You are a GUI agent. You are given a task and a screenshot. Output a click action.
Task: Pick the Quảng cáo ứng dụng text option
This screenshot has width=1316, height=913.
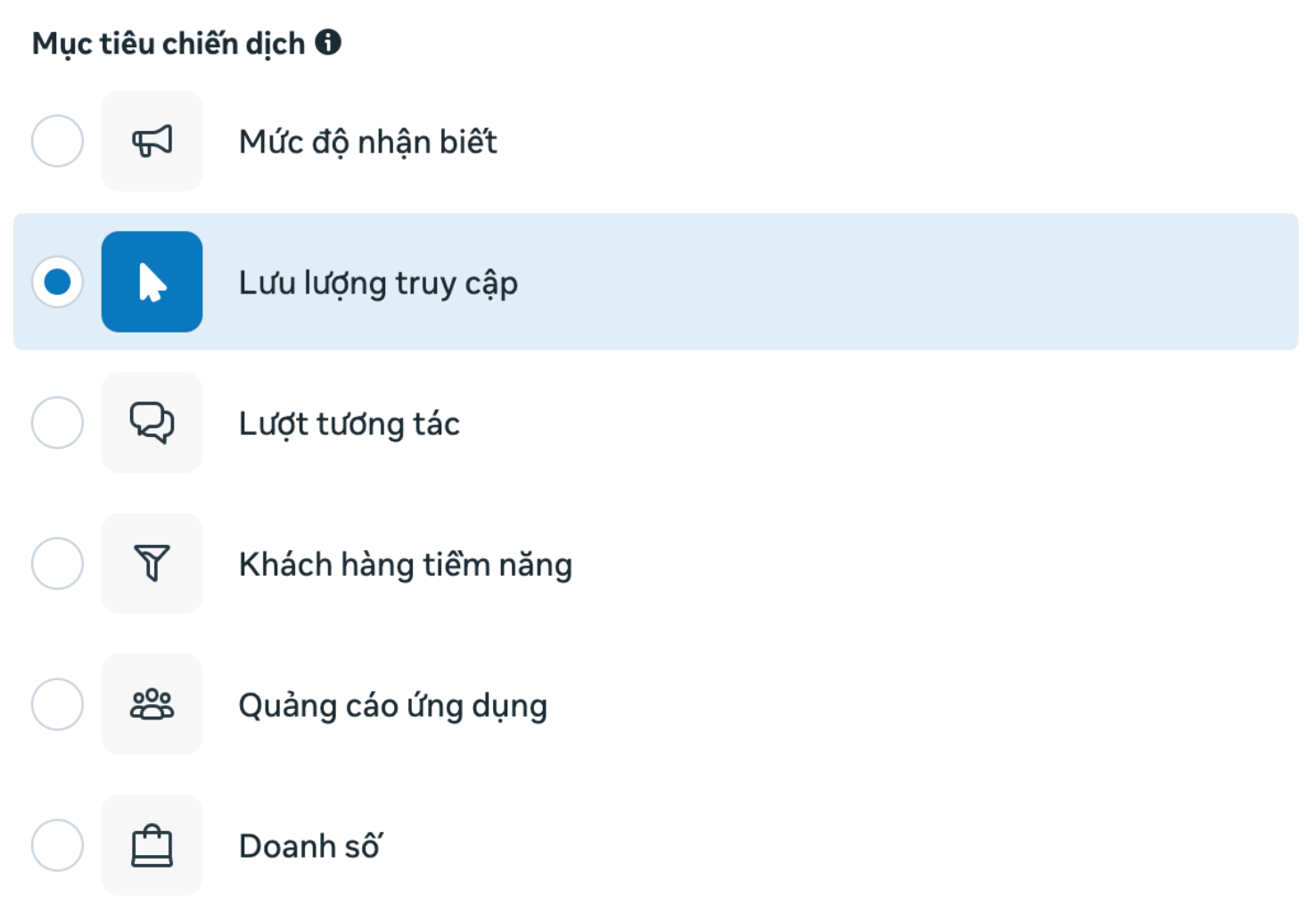point(392,706)
